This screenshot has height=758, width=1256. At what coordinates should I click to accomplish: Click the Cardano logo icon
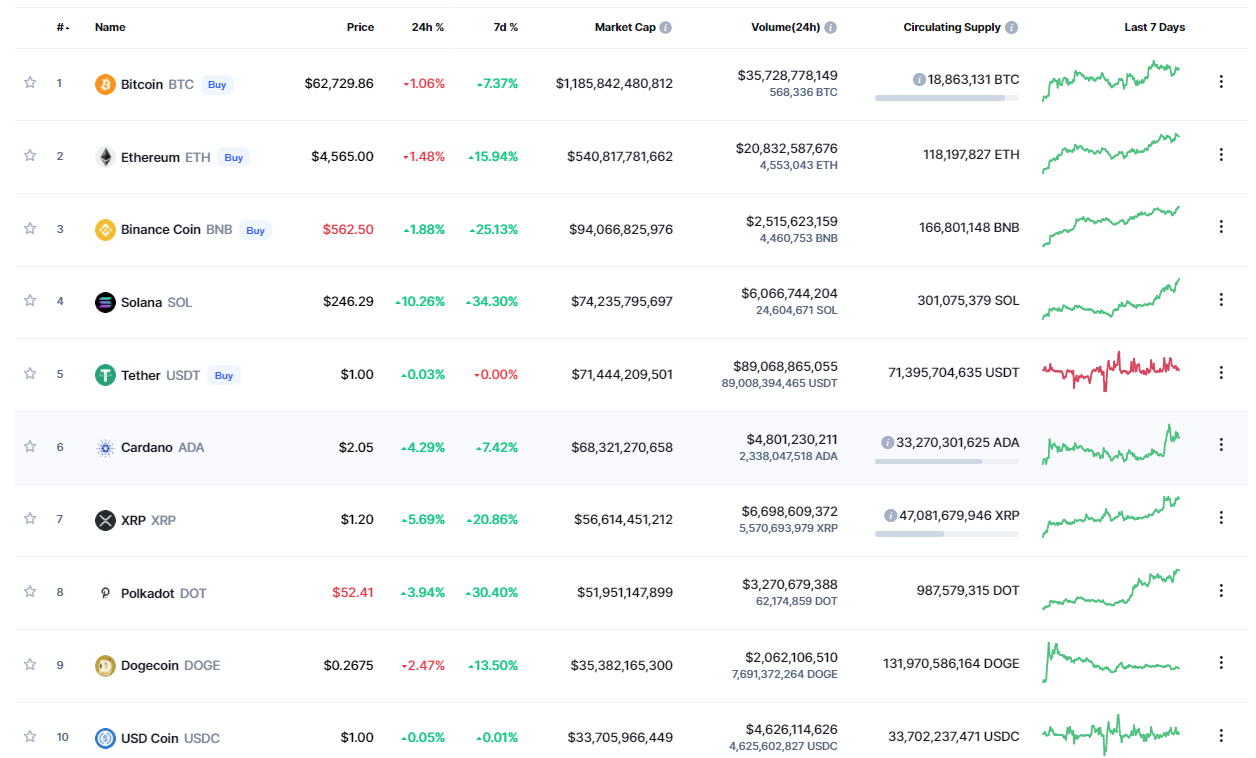pyautogui.click(x=105, y=448)
